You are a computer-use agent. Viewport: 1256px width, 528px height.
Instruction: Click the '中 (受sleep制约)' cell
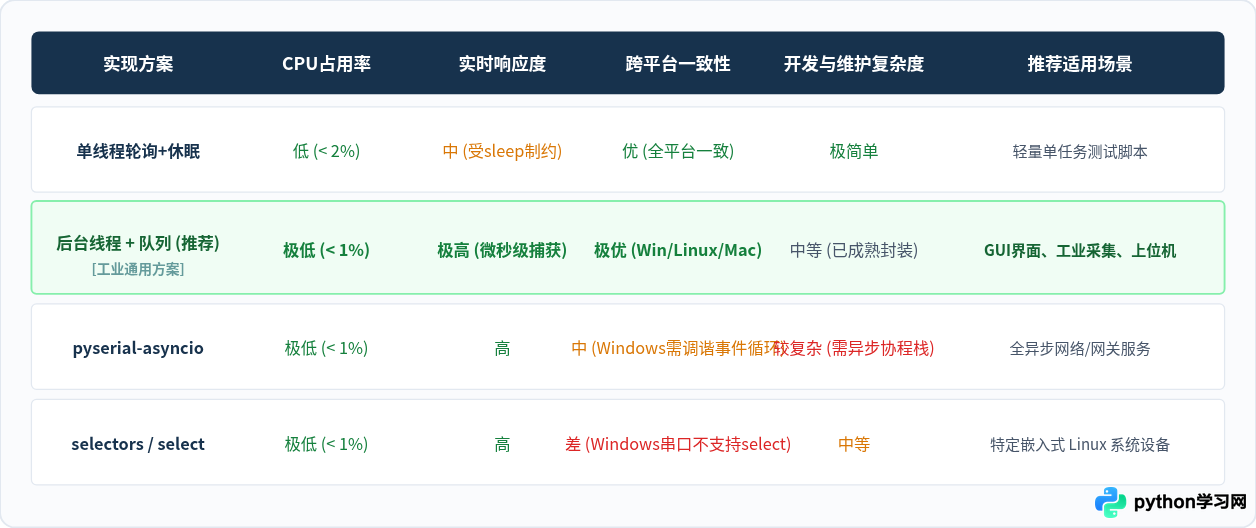click(x=502, y=151)
